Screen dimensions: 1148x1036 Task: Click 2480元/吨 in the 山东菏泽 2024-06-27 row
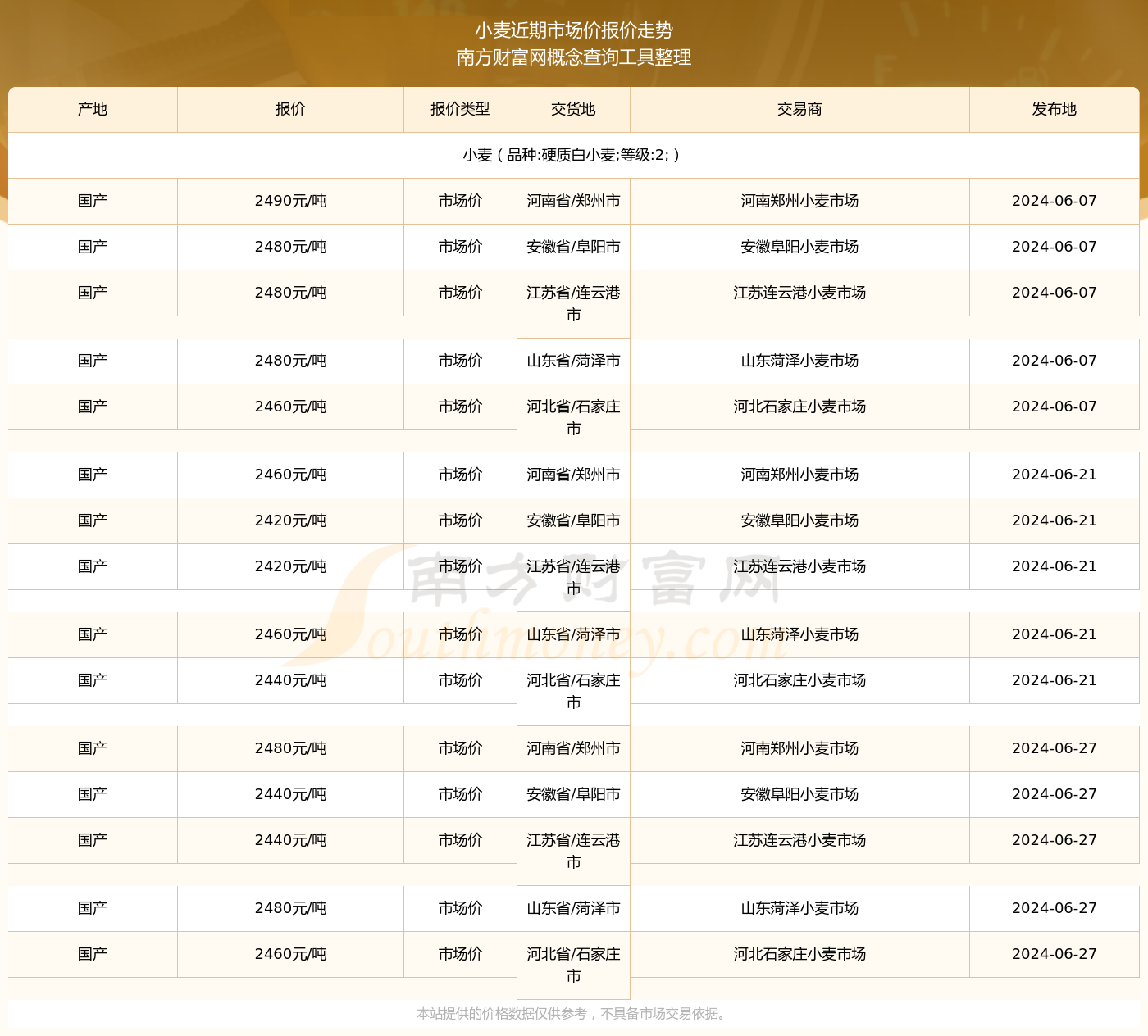coord(290,908)
